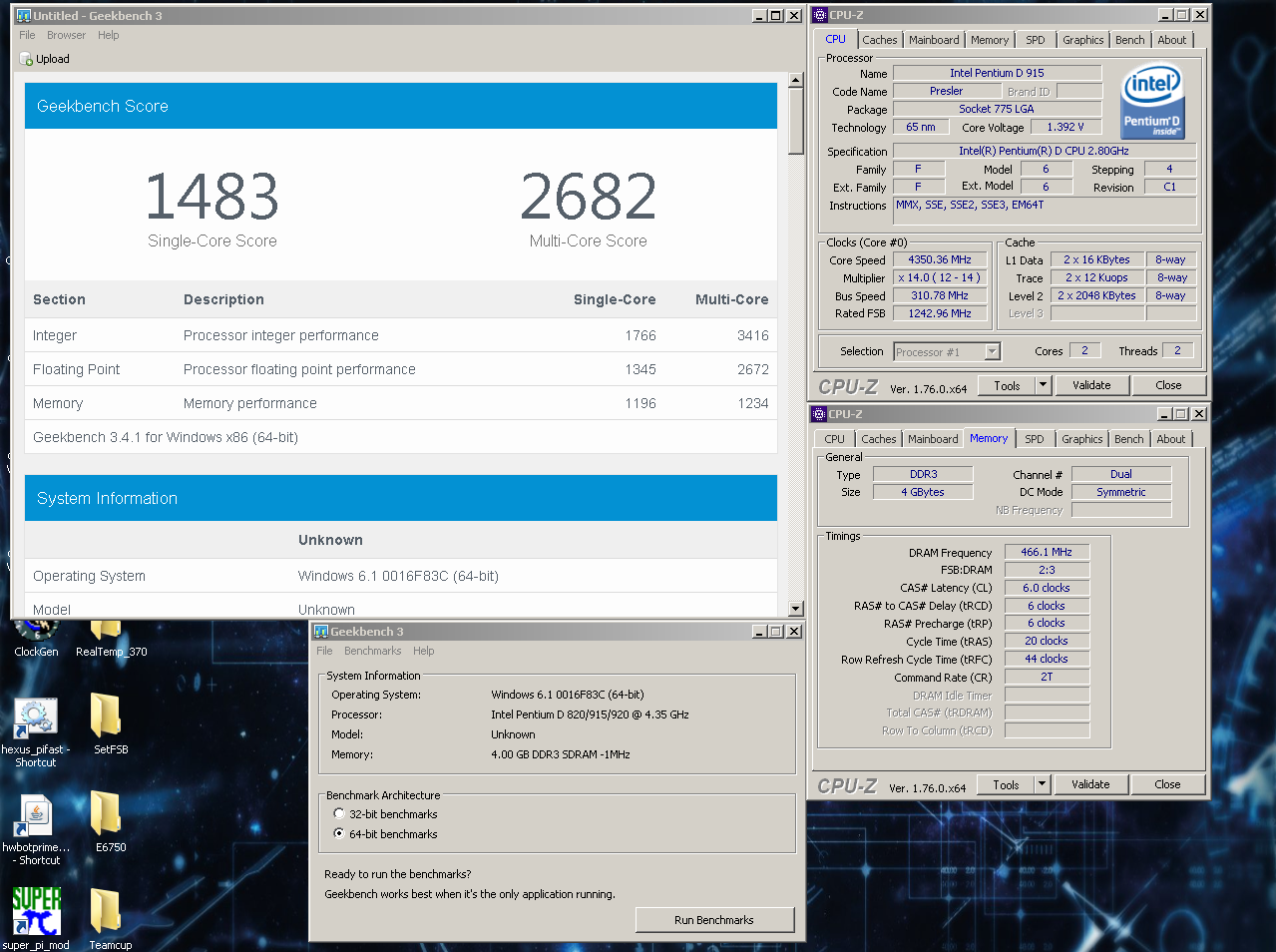
Task: Click the Intel Pentium D logo in CPU-Z
Action: point(1153,102)
